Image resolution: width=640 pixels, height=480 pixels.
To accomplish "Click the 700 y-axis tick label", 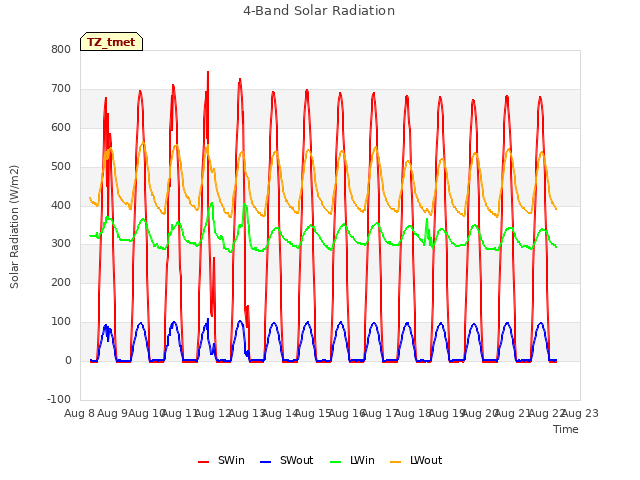I will [61, 89].
